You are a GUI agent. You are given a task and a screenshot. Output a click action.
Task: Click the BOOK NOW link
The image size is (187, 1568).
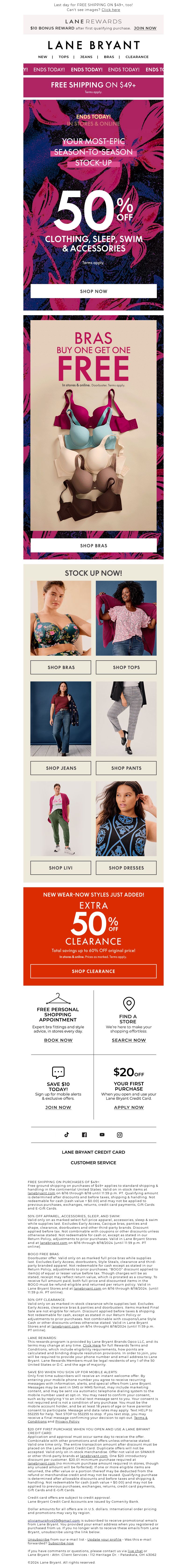click(x=58, y=1040)
